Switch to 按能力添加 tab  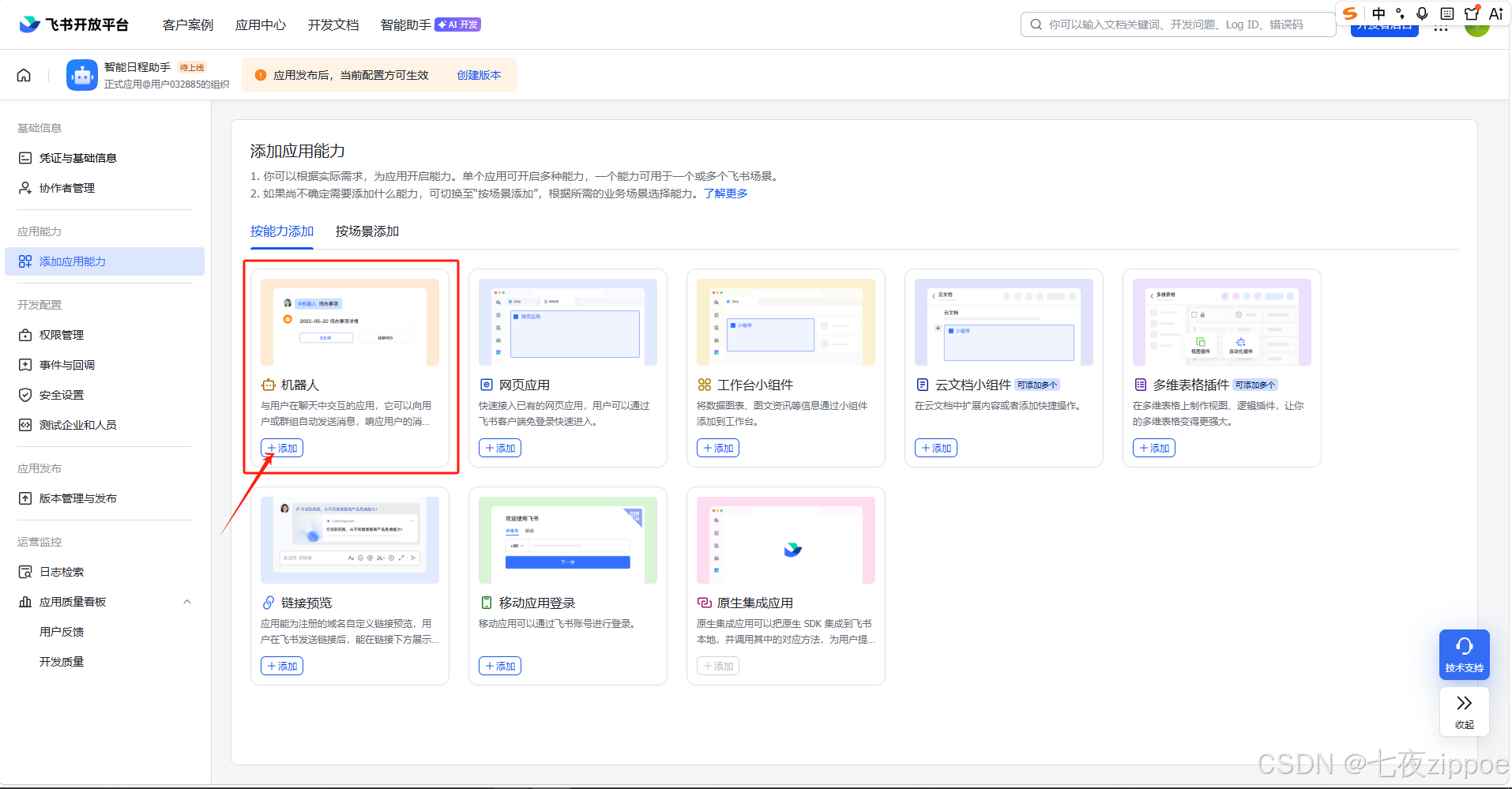(x=282, y=231)
